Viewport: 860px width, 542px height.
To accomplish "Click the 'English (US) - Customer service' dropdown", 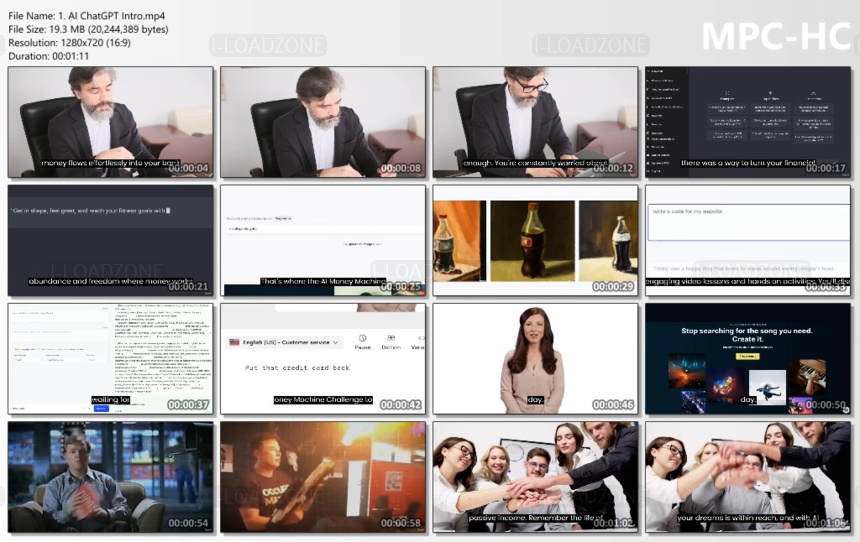I will (x=284, y=342).
